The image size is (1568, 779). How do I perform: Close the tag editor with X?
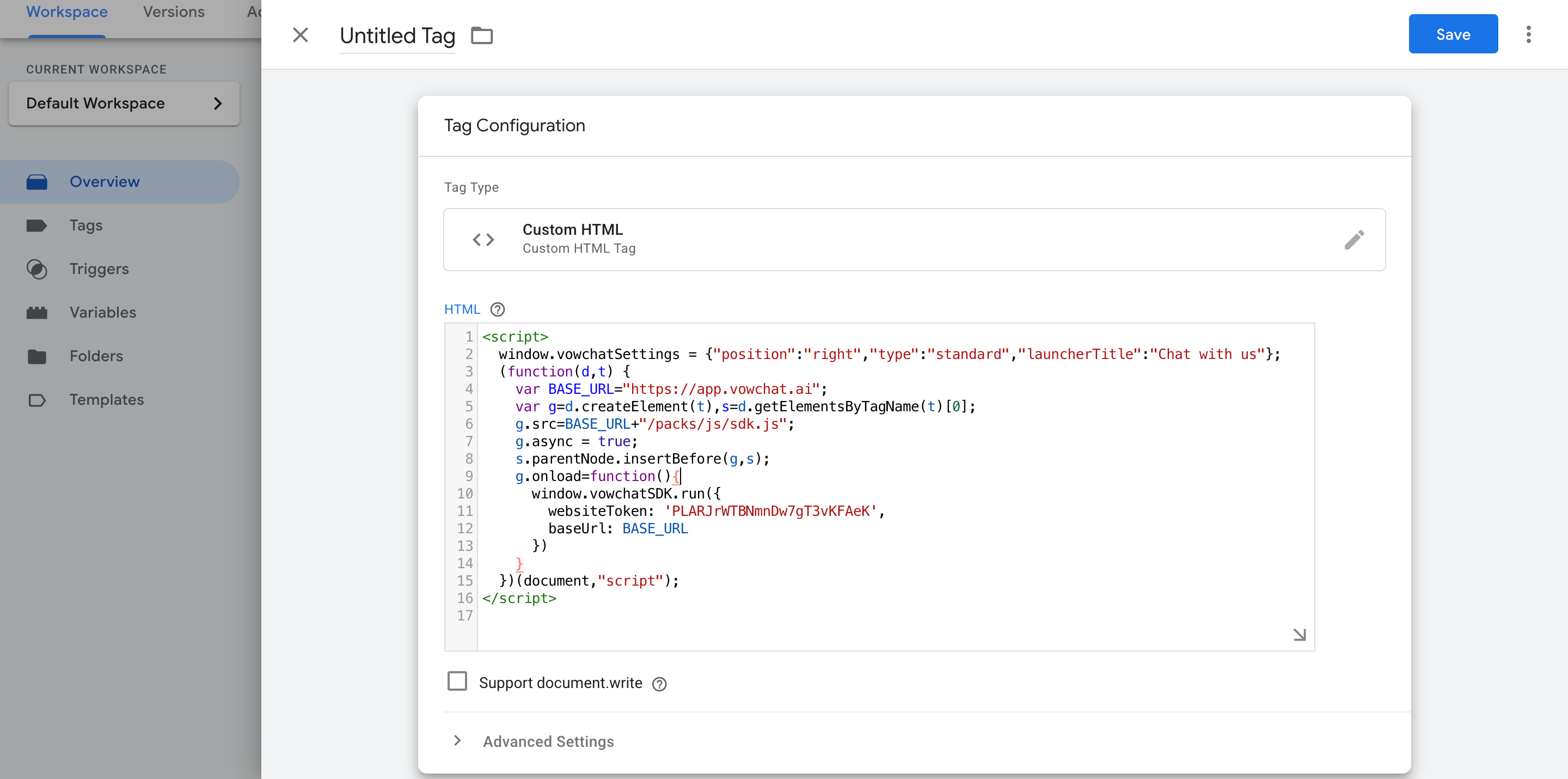[300, 35]
